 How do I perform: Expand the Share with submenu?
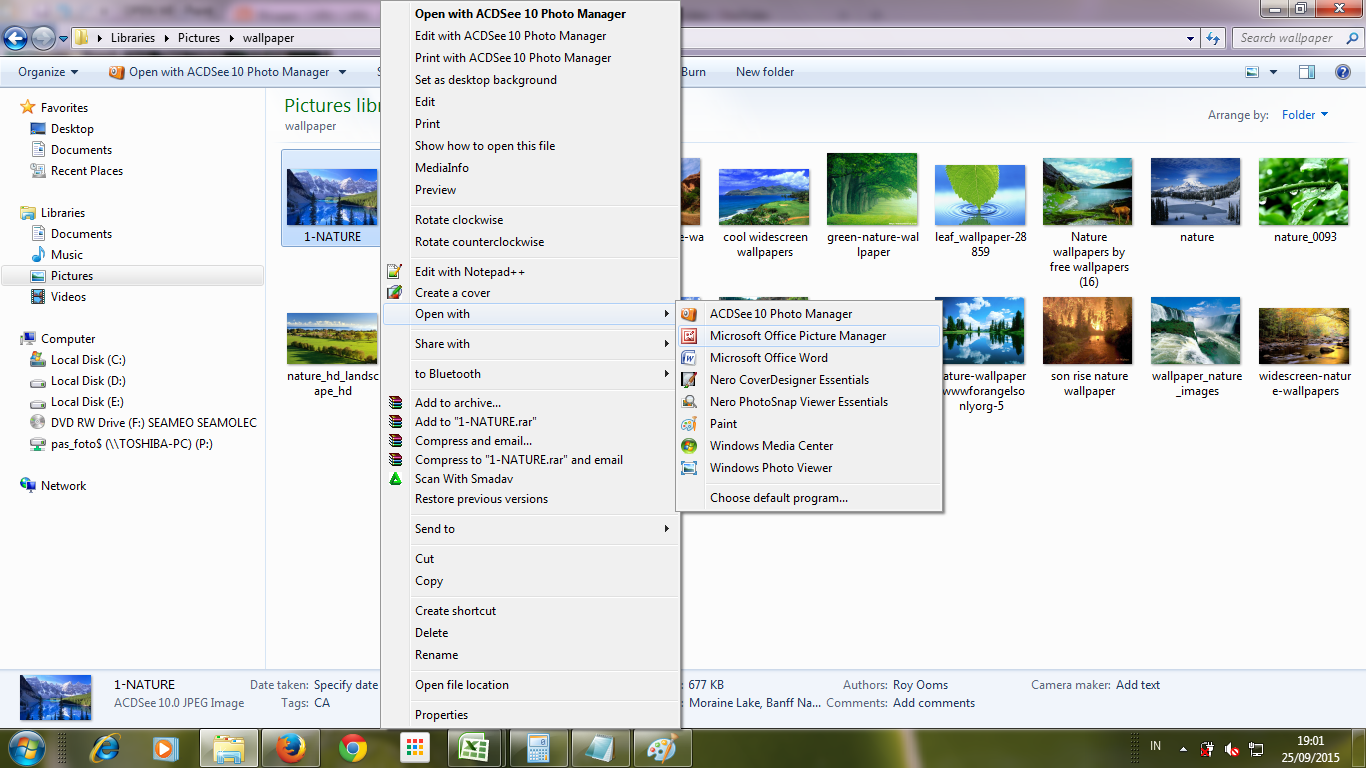coord(530,344)
